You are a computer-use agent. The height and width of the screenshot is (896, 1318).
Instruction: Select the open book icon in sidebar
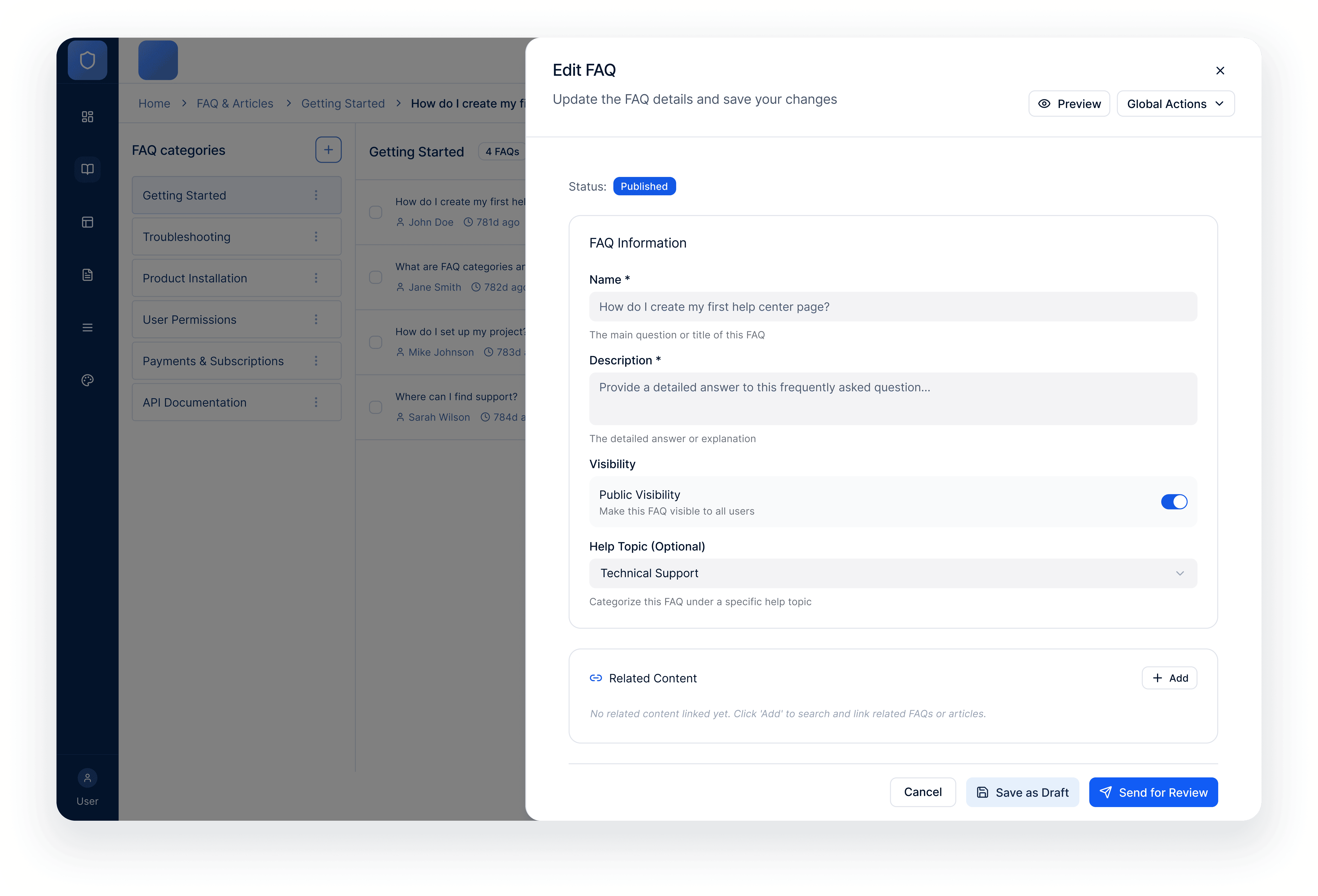pos(87,170)
